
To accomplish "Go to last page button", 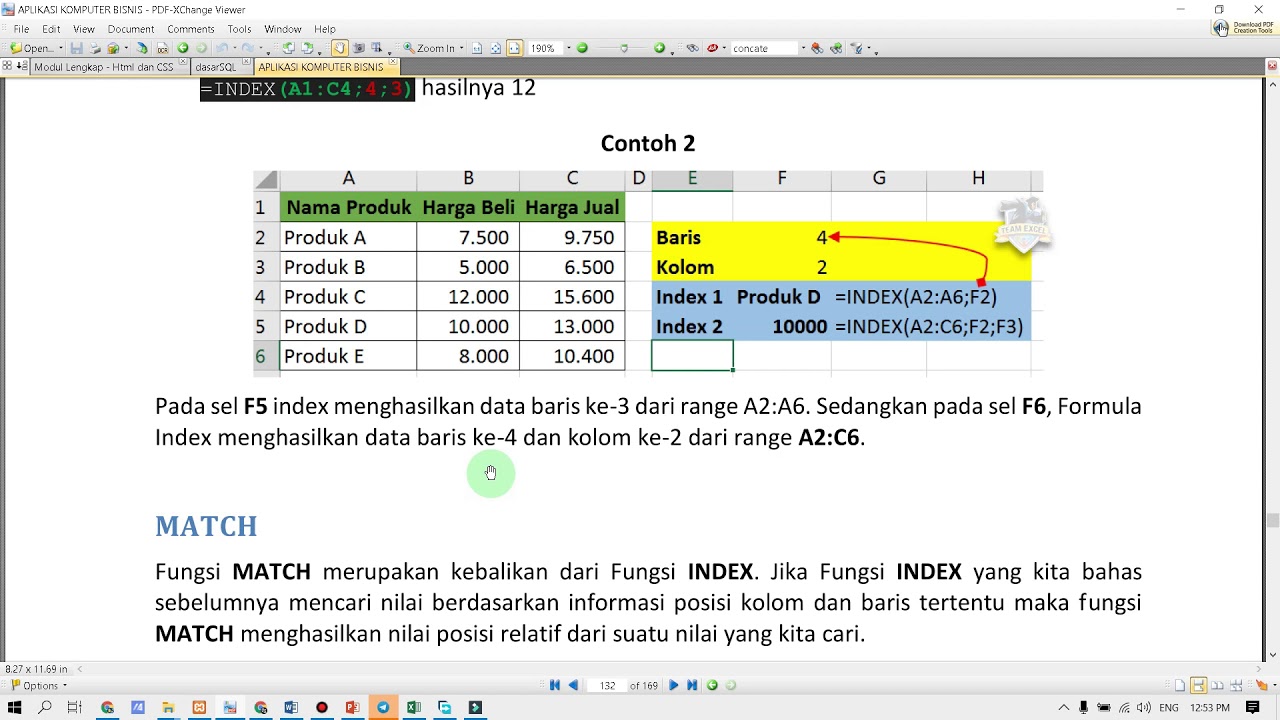I will point(692,685).
